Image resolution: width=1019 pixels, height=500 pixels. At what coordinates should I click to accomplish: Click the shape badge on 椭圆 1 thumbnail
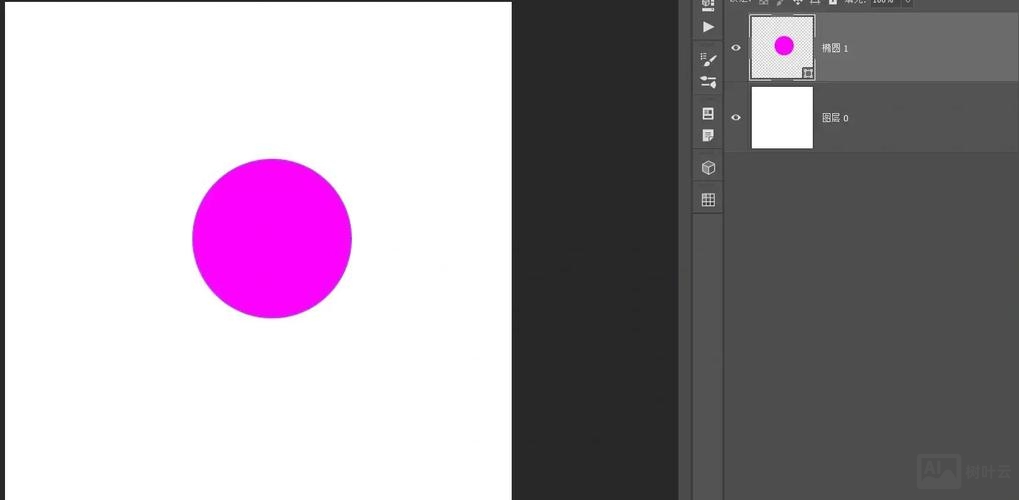(808, 73)
